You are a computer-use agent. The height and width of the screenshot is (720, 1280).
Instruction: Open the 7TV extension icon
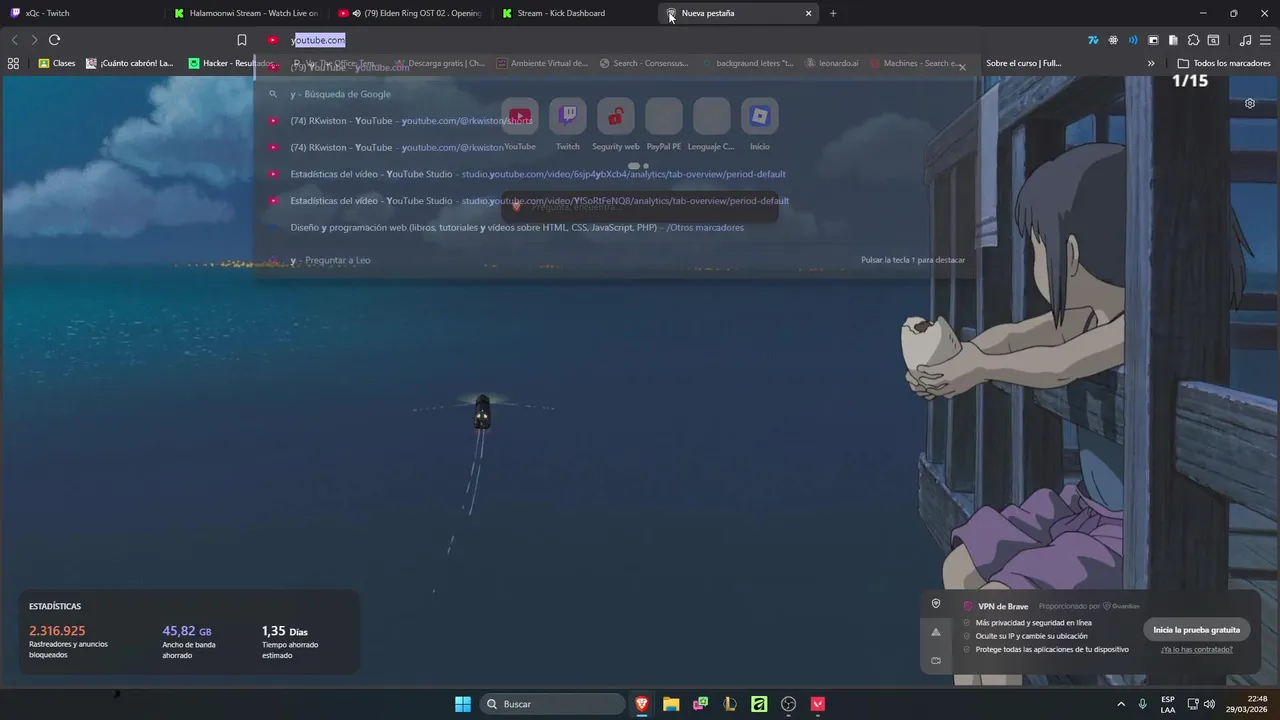point(1093,40)
